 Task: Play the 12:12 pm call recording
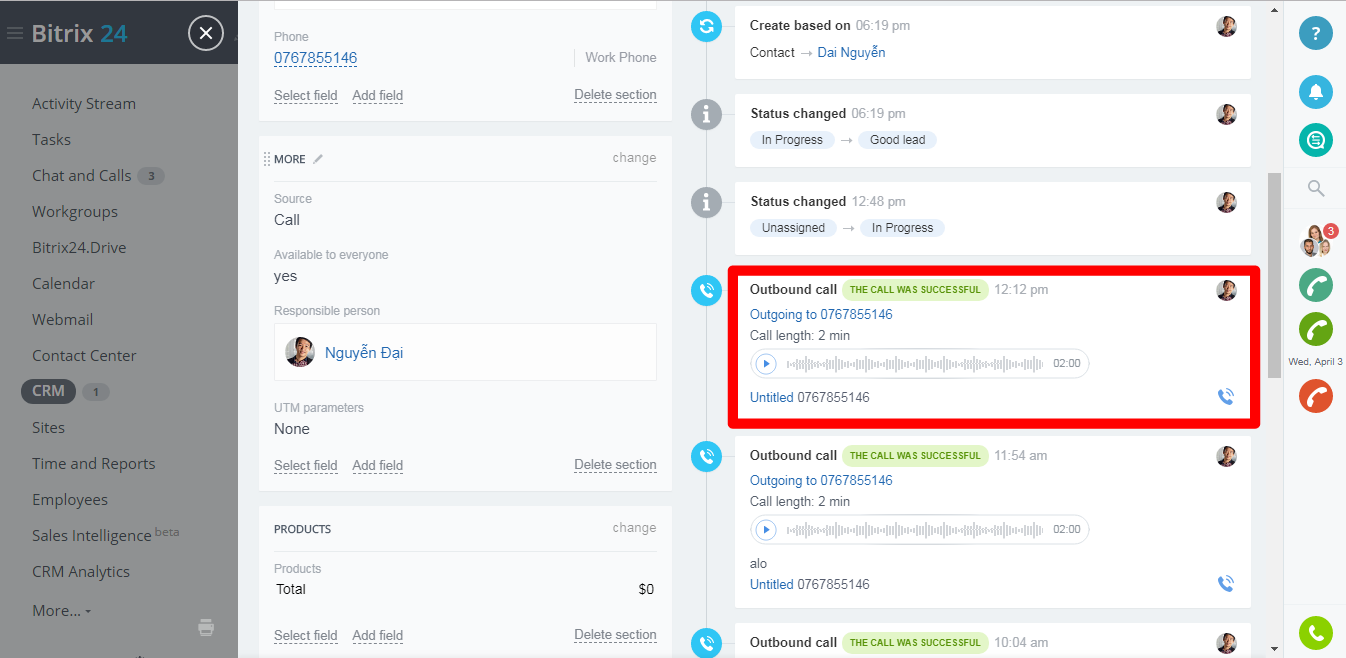[x=766, y=364]
